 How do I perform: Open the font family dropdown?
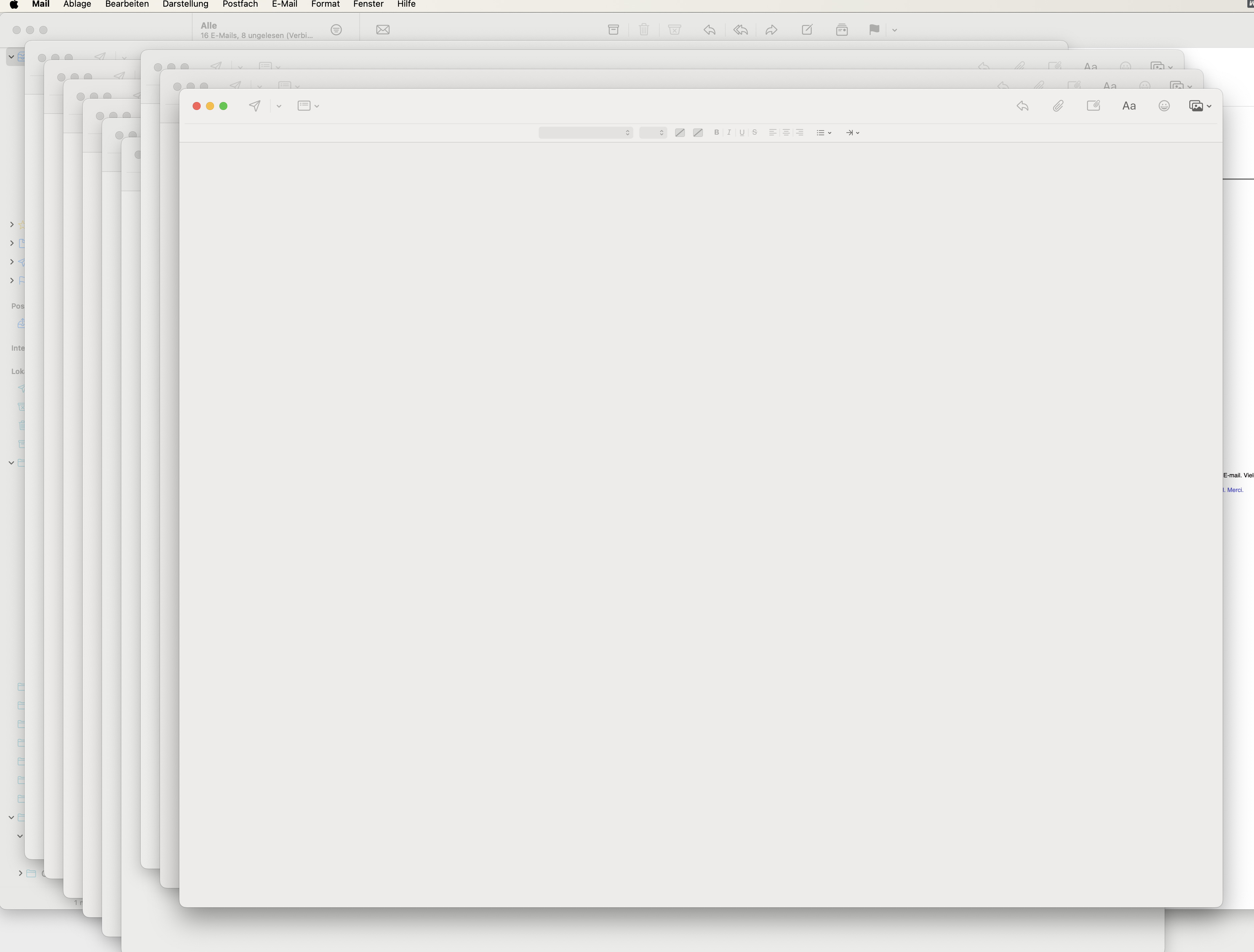(x=586, y=132)
